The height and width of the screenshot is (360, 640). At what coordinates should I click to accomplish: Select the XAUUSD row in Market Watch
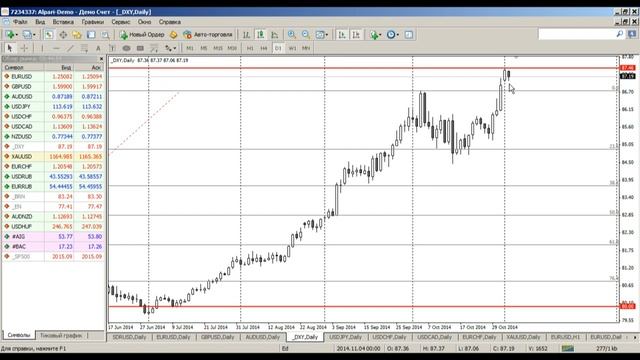(53, 157)
